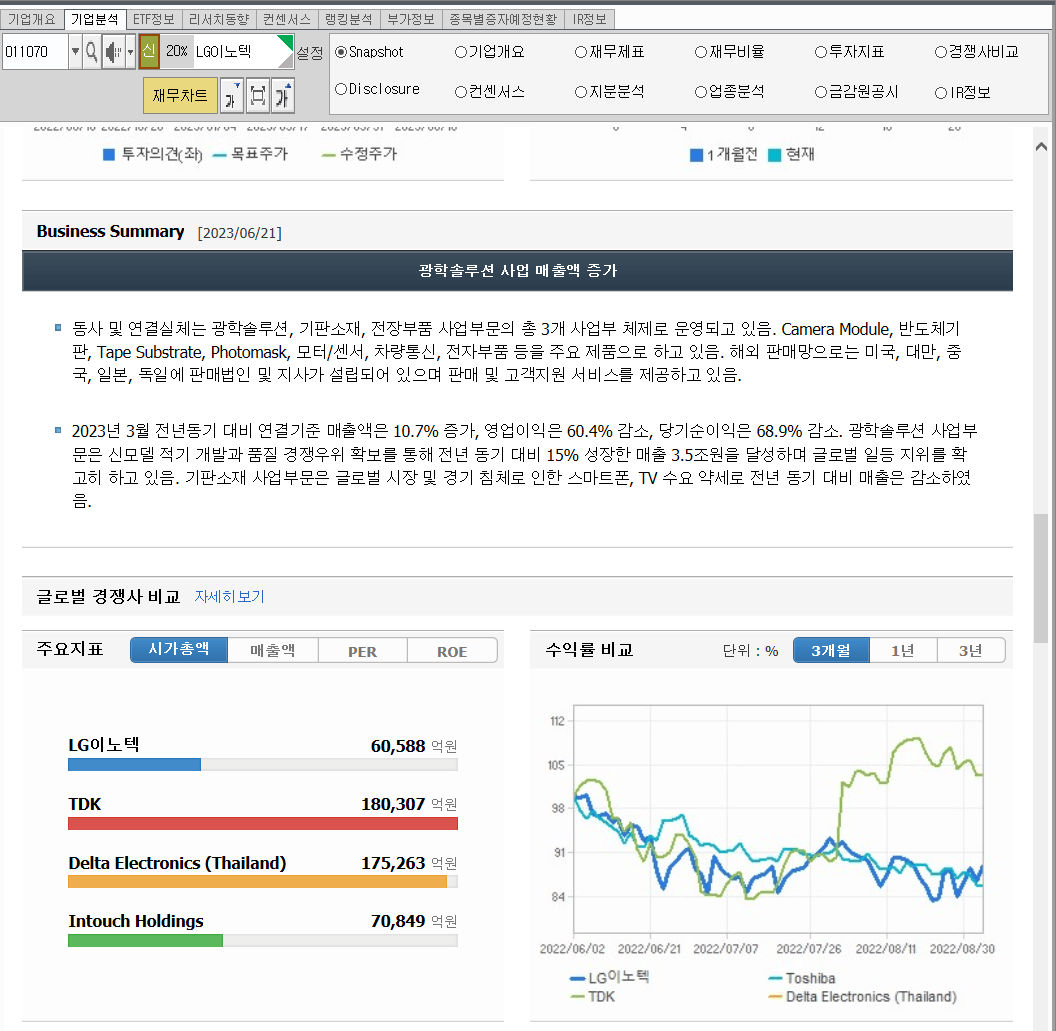
Task: Set return comparison to 1년
Action: pos(903,651)
